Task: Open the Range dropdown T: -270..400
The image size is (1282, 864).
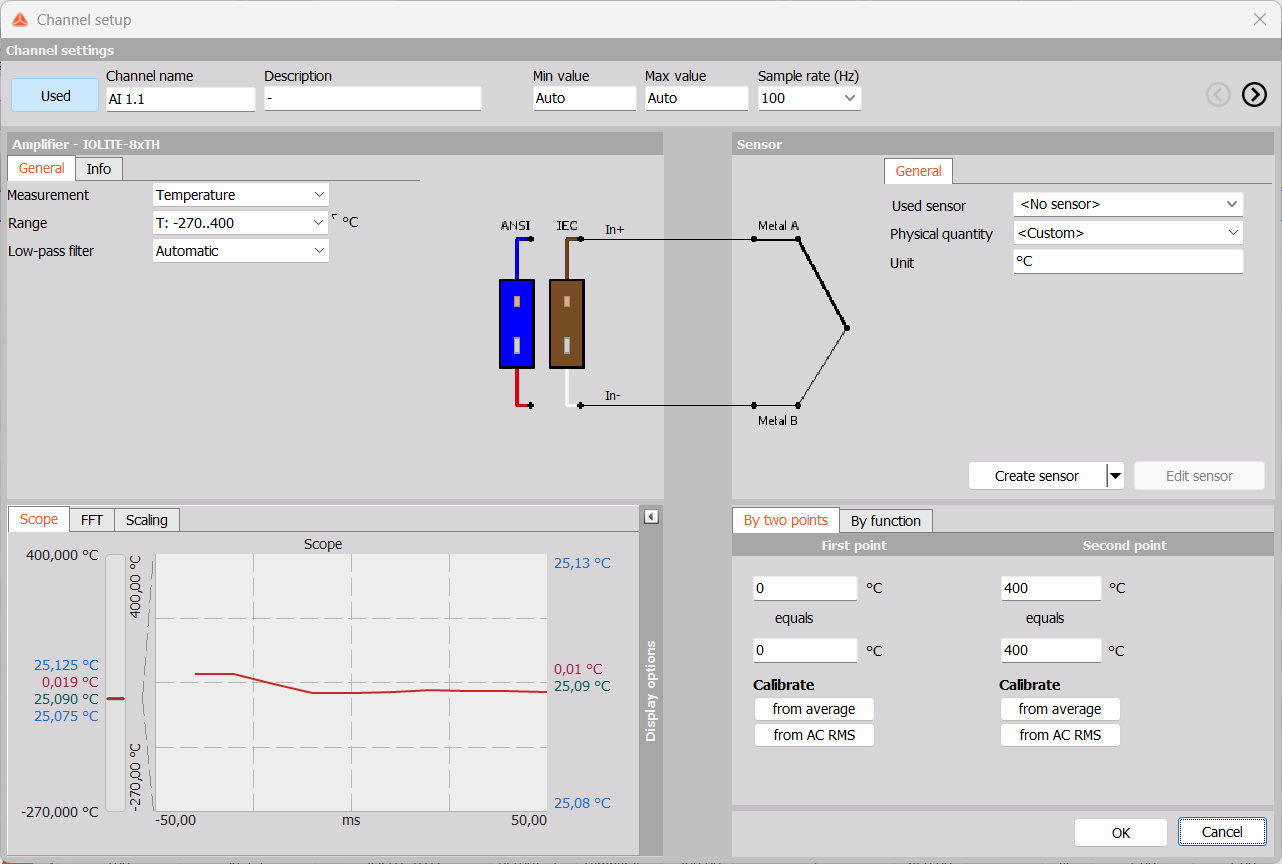Action: point(241,223)
